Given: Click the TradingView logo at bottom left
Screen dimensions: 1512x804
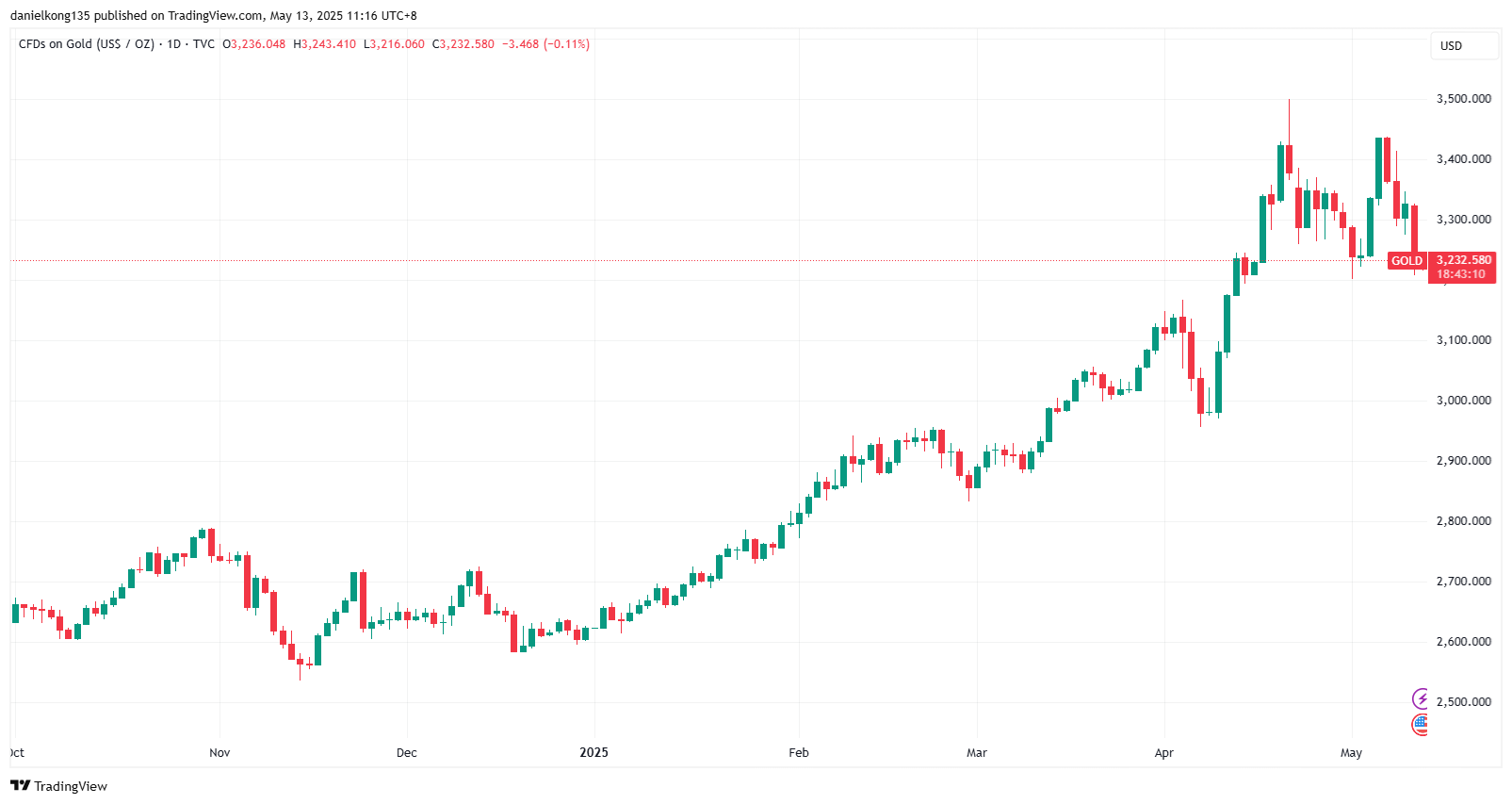Looking at the screenshot, I should (x=58, y=786).
